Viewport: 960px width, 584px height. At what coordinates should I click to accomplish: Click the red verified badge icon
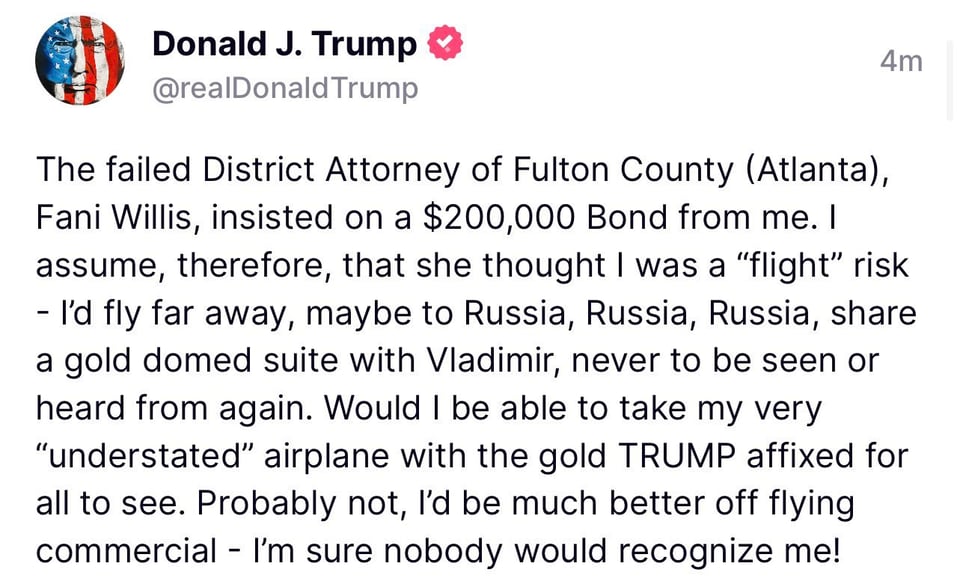coord(445,43)
